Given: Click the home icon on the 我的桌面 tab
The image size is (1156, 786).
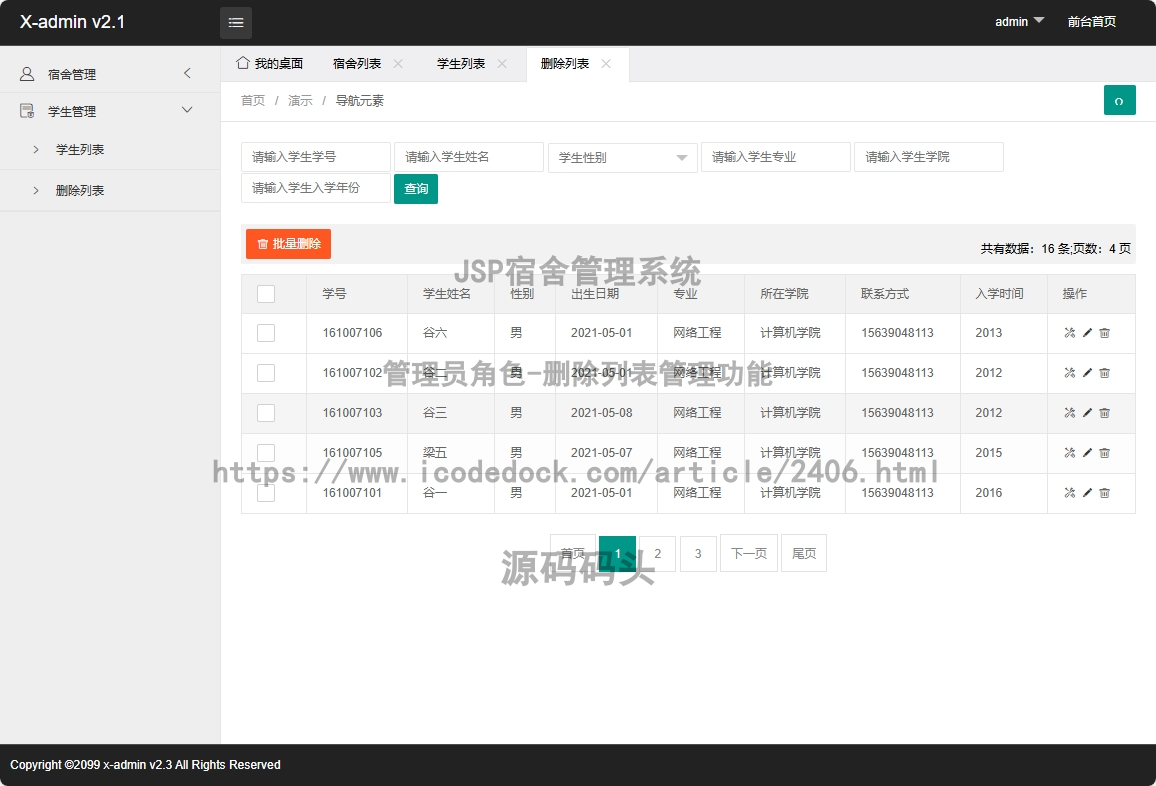Looking at the screenshot, I should tap(243, 63).
